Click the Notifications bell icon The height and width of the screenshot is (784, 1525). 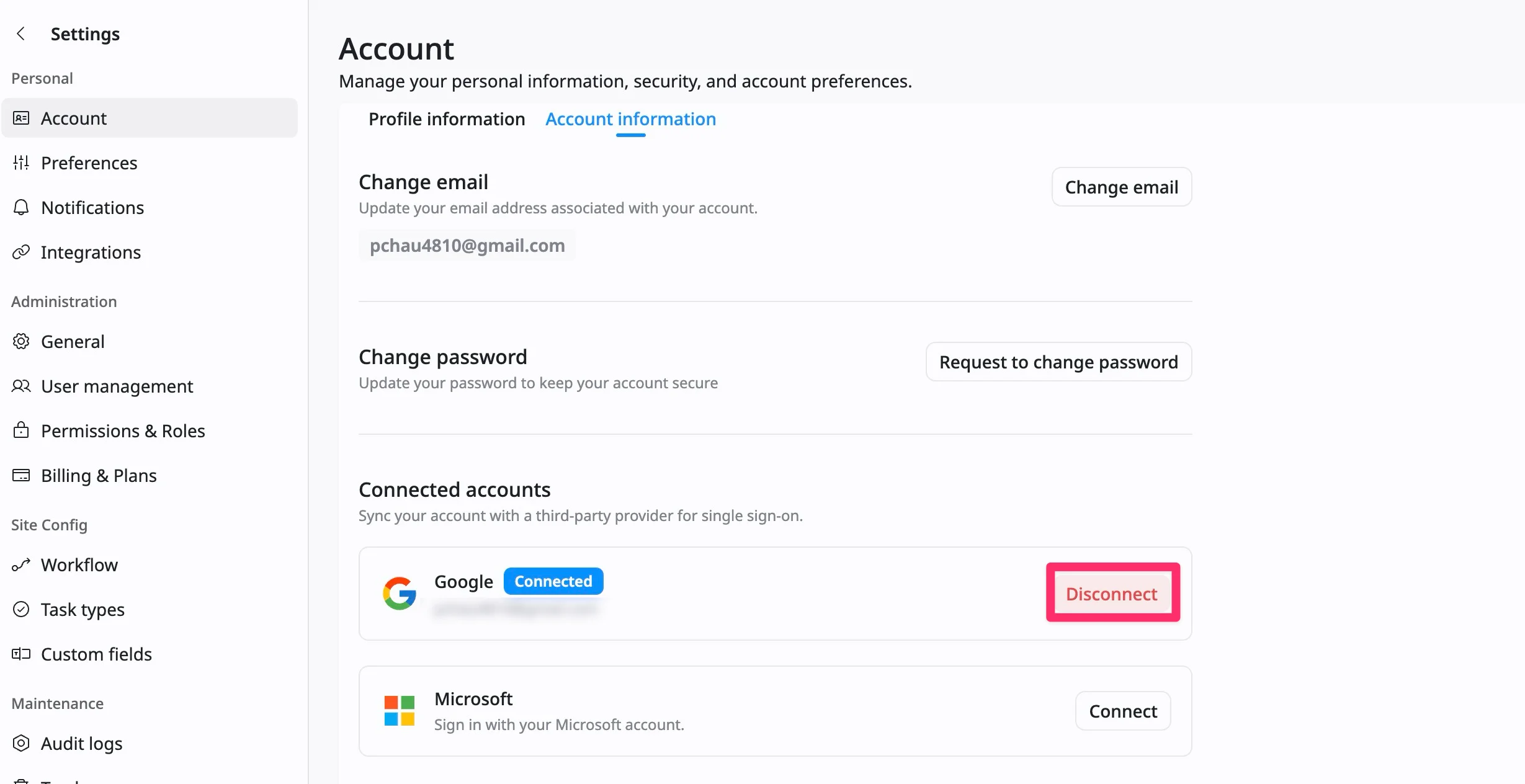21,207
